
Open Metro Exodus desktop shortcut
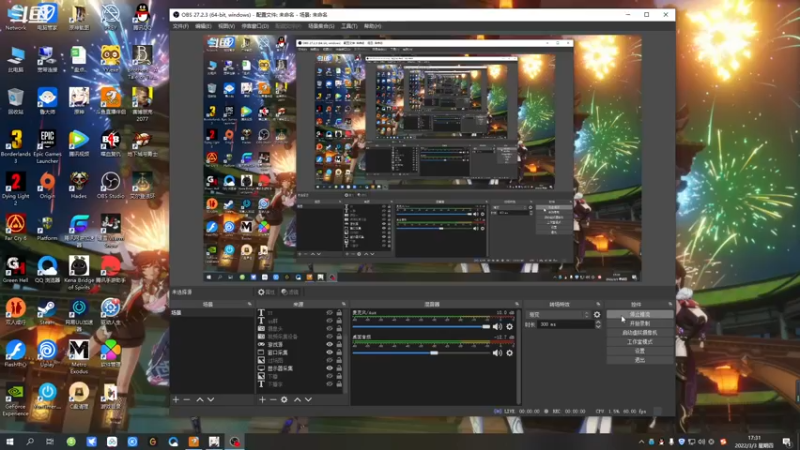79,357
